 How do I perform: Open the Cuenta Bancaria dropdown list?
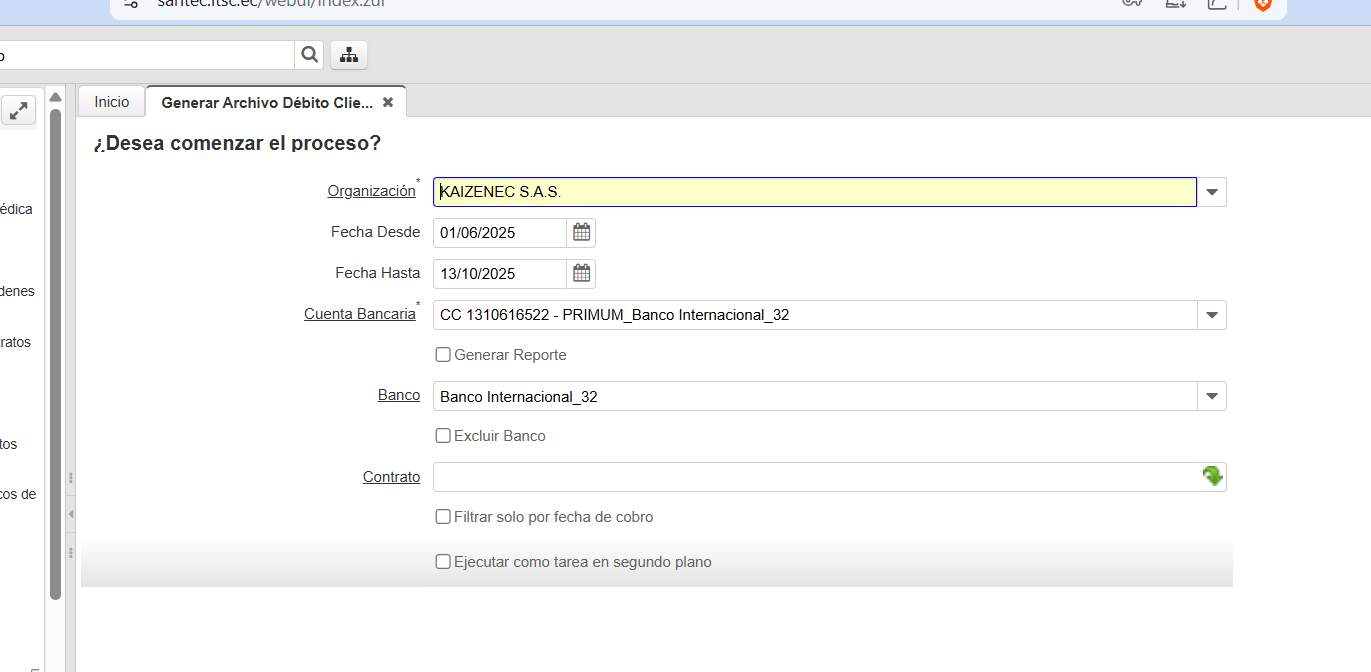click(x=1212, y=315)
